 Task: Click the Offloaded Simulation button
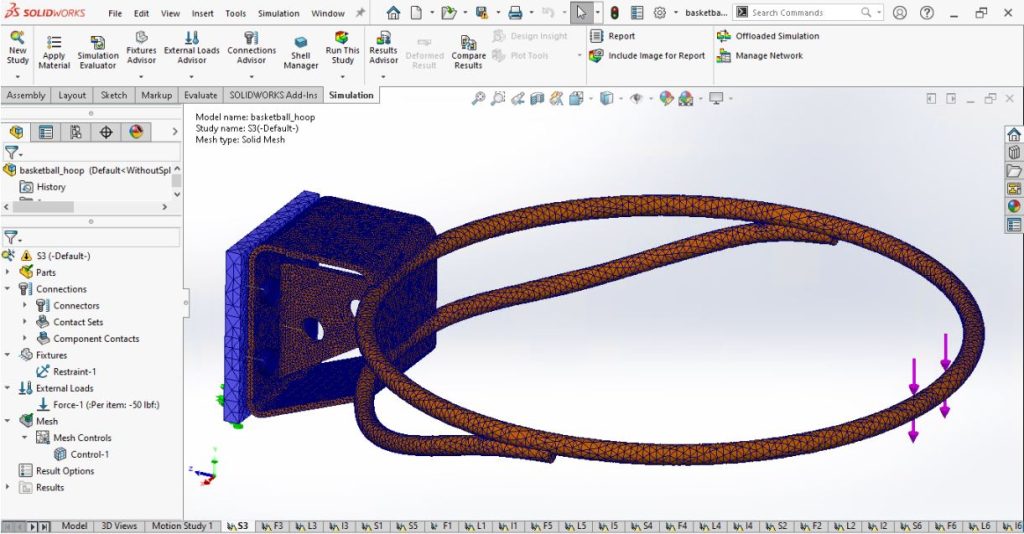point(768,36)
